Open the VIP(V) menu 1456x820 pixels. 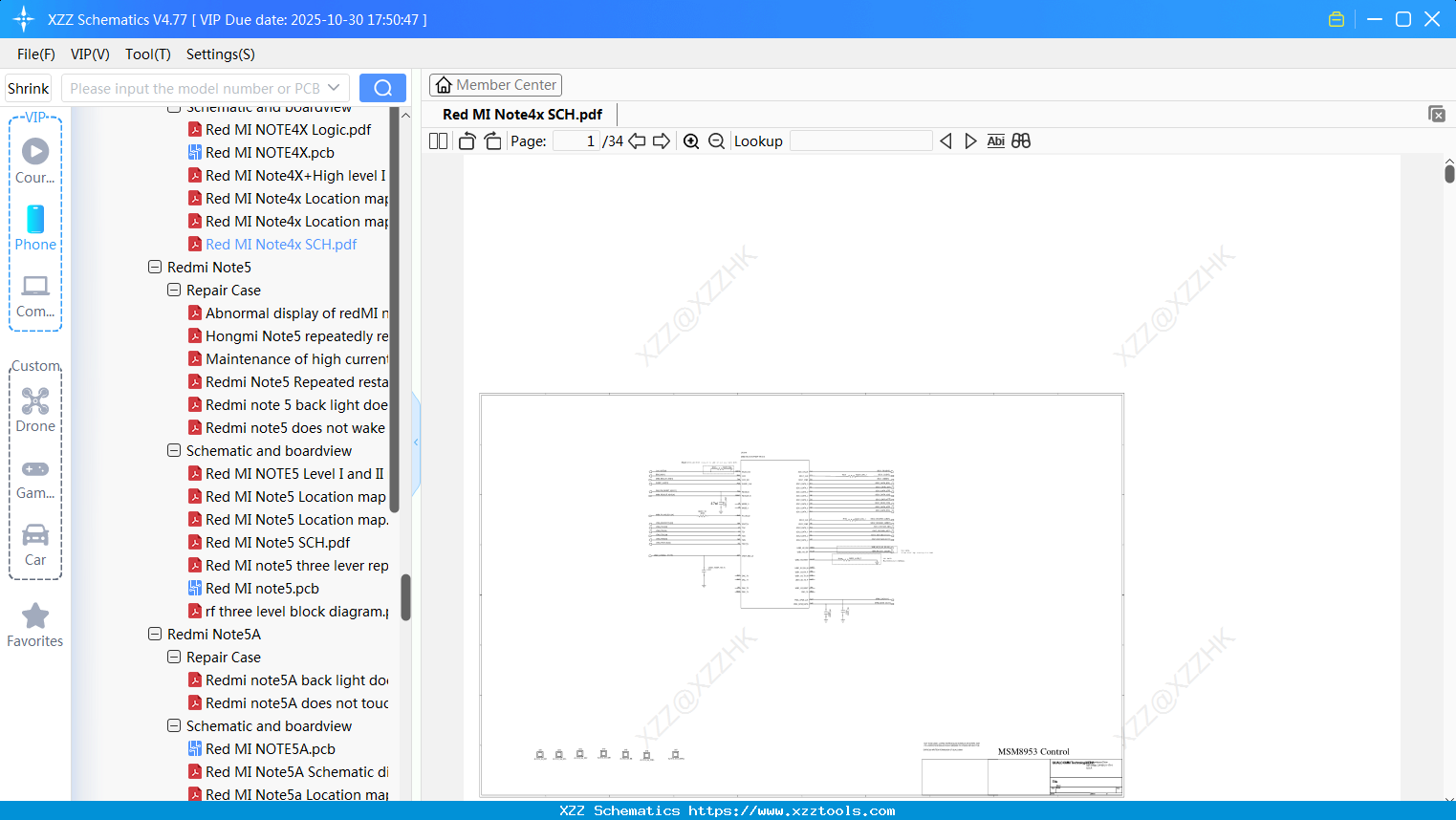click(x=90, y=54)
